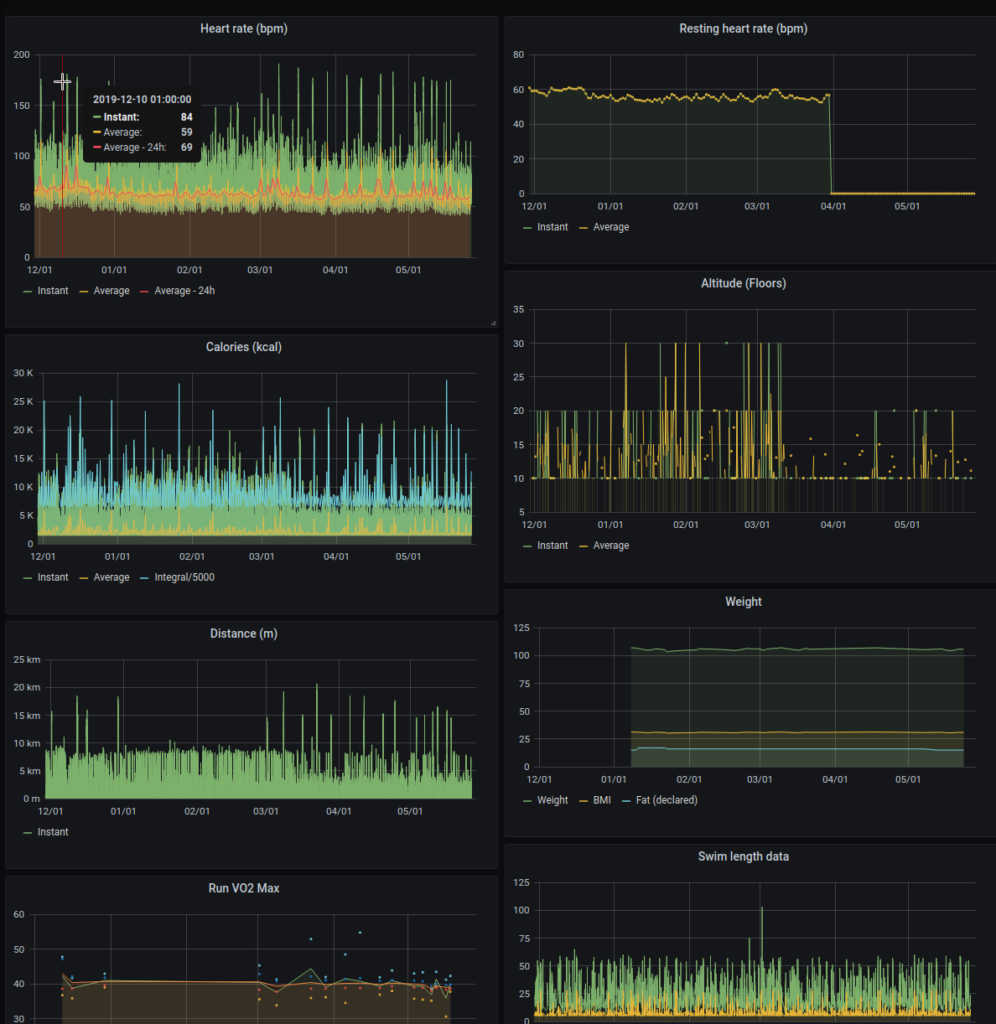Toggle Instant series in Heart rate legend

click(52, 291)
